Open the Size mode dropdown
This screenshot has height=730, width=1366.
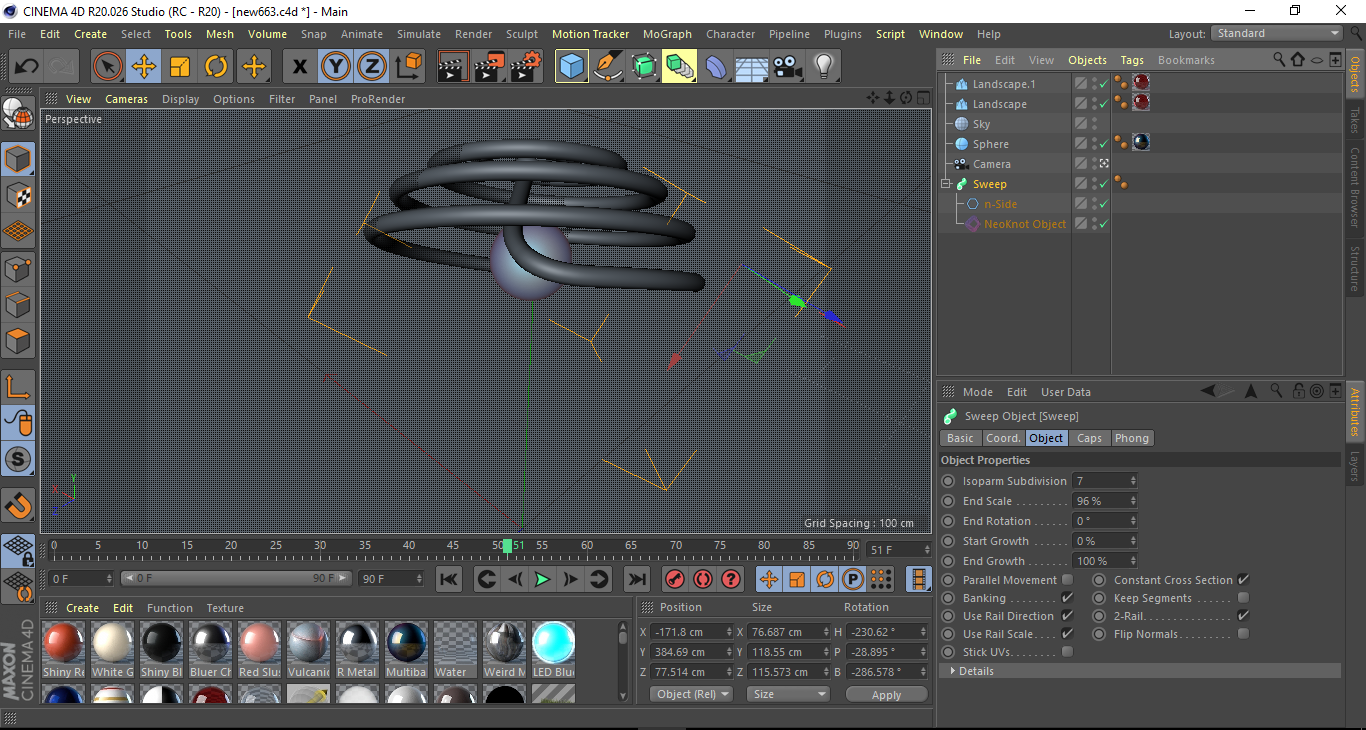point(790,694)
